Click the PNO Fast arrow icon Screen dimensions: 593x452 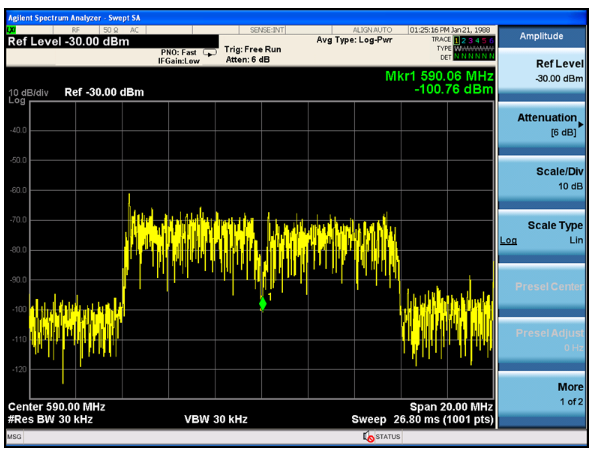click(210, 53)
